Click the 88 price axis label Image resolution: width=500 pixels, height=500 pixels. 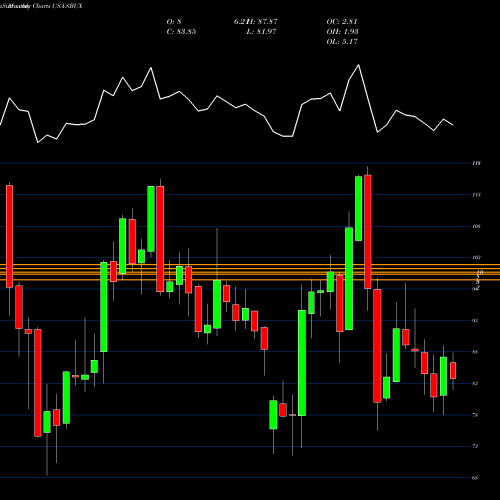tap(475, 352)
